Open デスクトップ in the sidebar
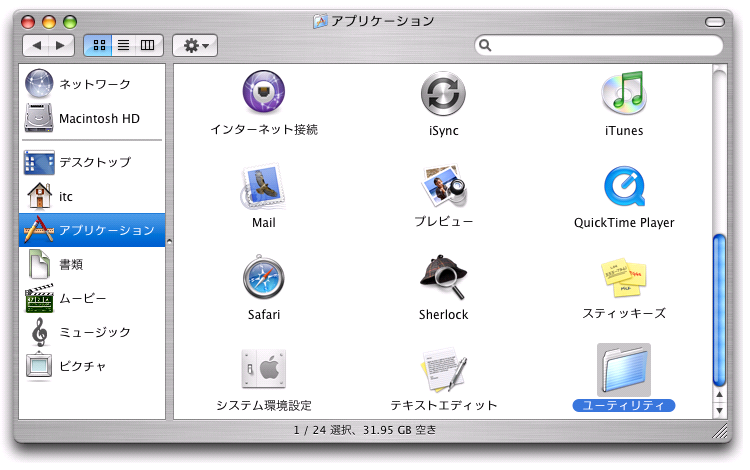The height and width of the screenshot is (470, 750). point(94,162)
